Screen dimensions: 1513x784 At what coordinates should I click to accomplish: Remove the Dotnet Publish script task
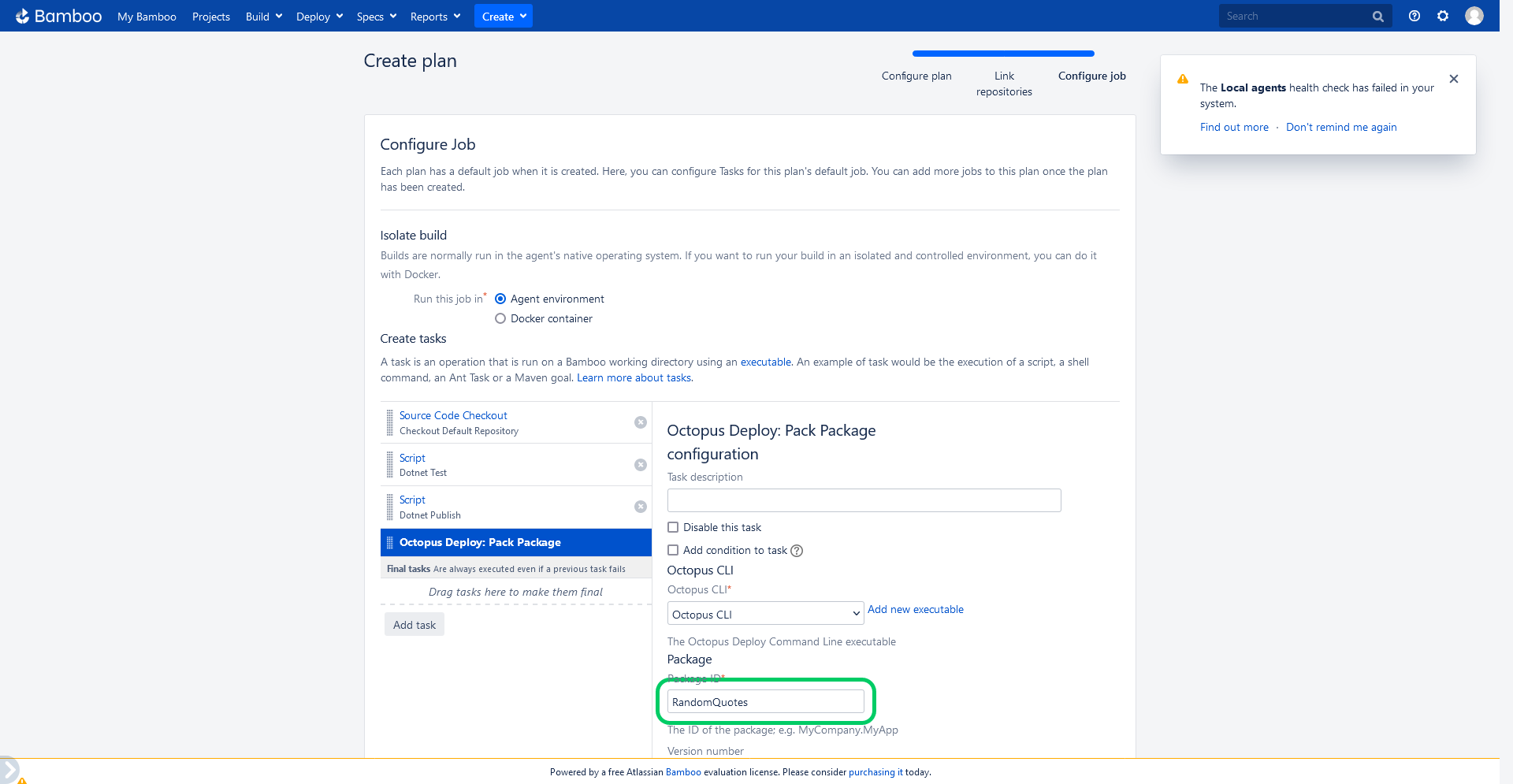[641, 507]
